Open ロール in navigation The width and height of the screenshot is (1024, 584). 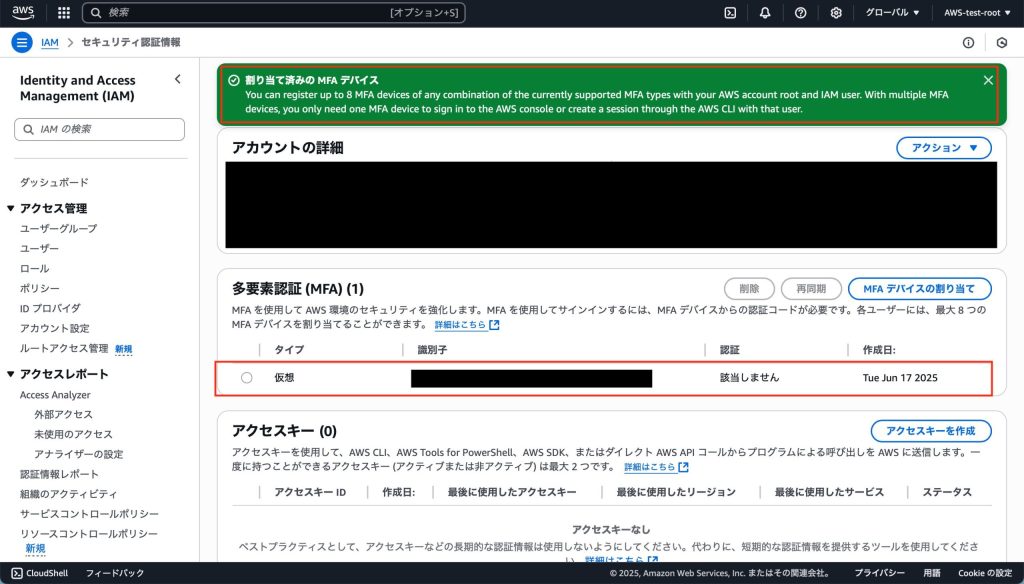pos(35,268)
